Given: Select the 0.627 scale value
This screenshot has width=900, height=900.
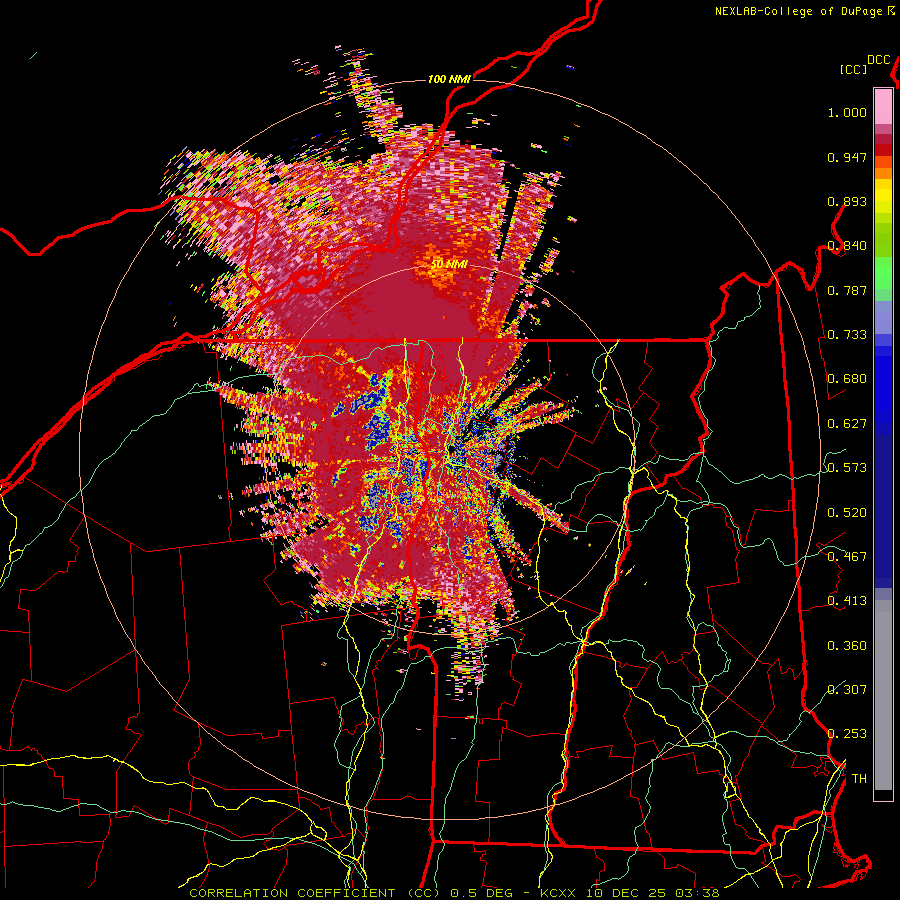Looking at the screenshot, I should (847, 423).
